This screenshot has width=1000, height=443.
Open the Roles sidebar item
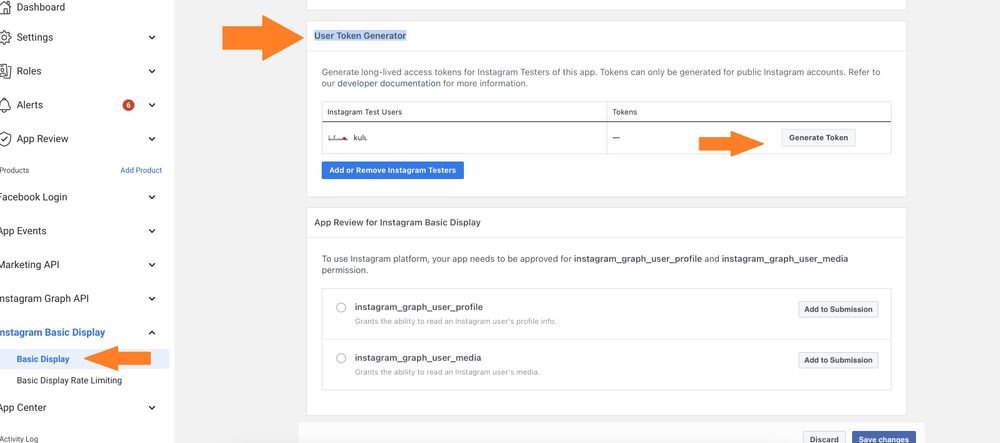[29, 71]
